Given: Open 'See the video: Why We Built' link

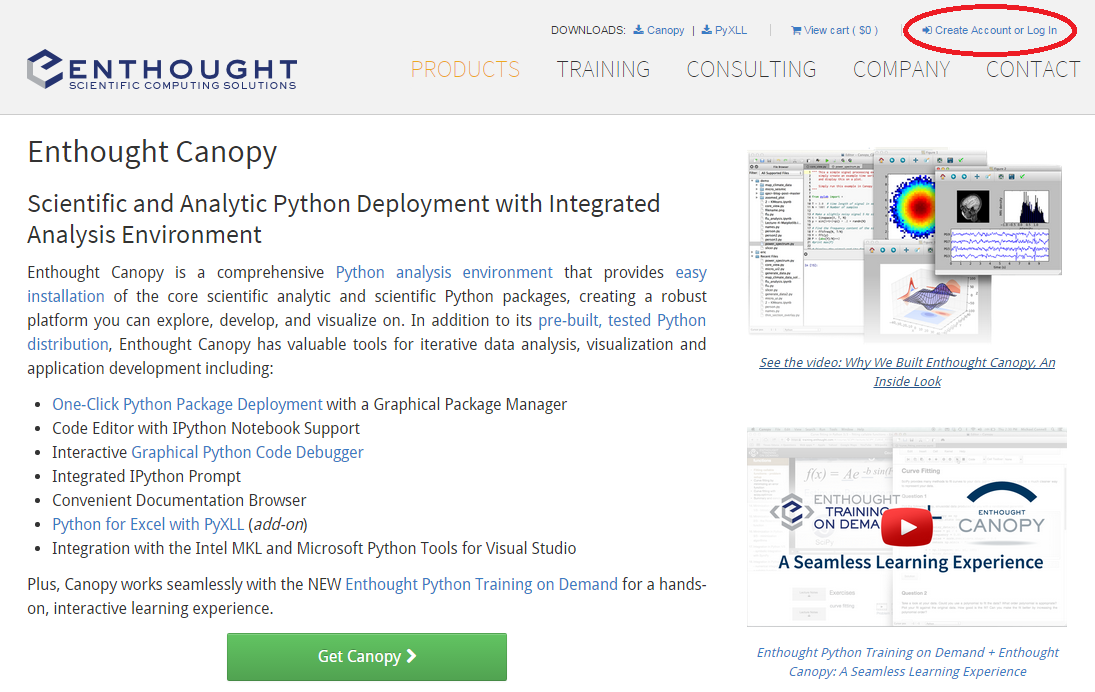Looking at the screenshot, I should point(907,371).
